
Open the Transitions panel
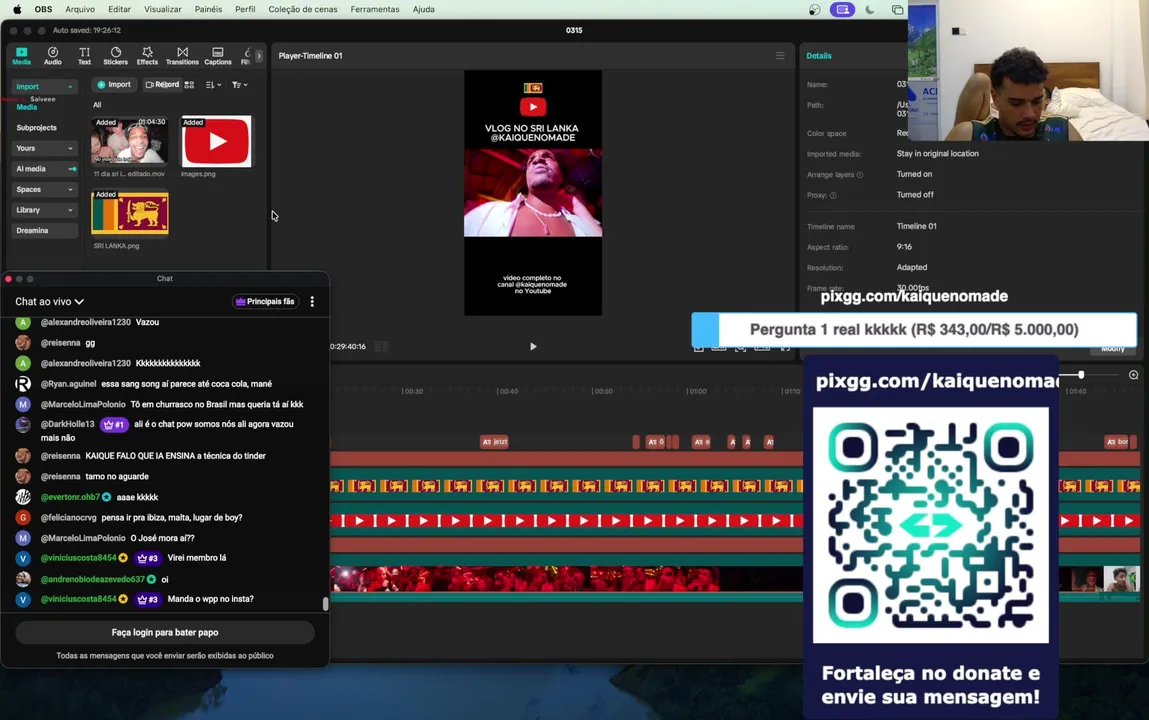pyautogui.click(x=182, y=56)
